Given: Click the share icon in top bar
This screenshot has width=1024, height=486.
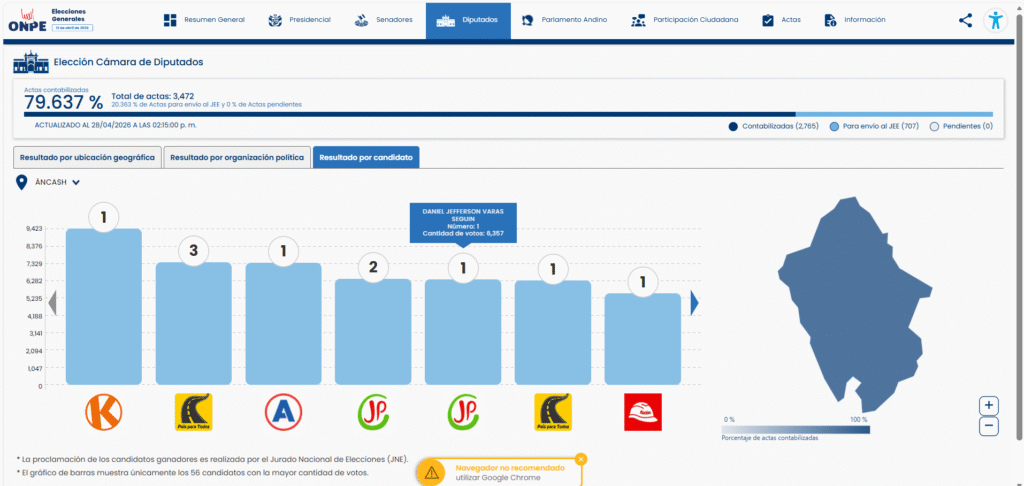Looking at the screenshot, I should 965,20.
